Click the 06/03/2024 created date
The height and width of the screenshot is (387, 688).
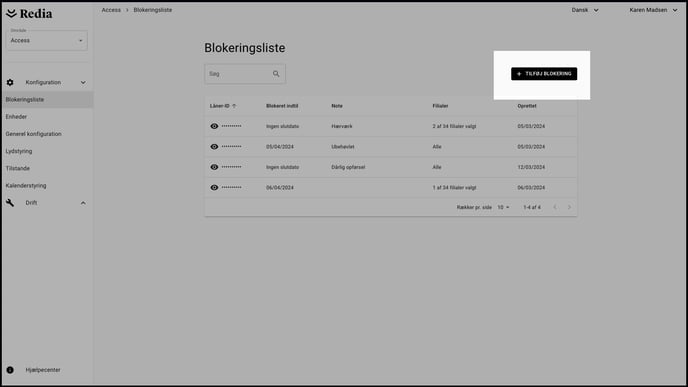pyautogui.click(x=531, y=188)
